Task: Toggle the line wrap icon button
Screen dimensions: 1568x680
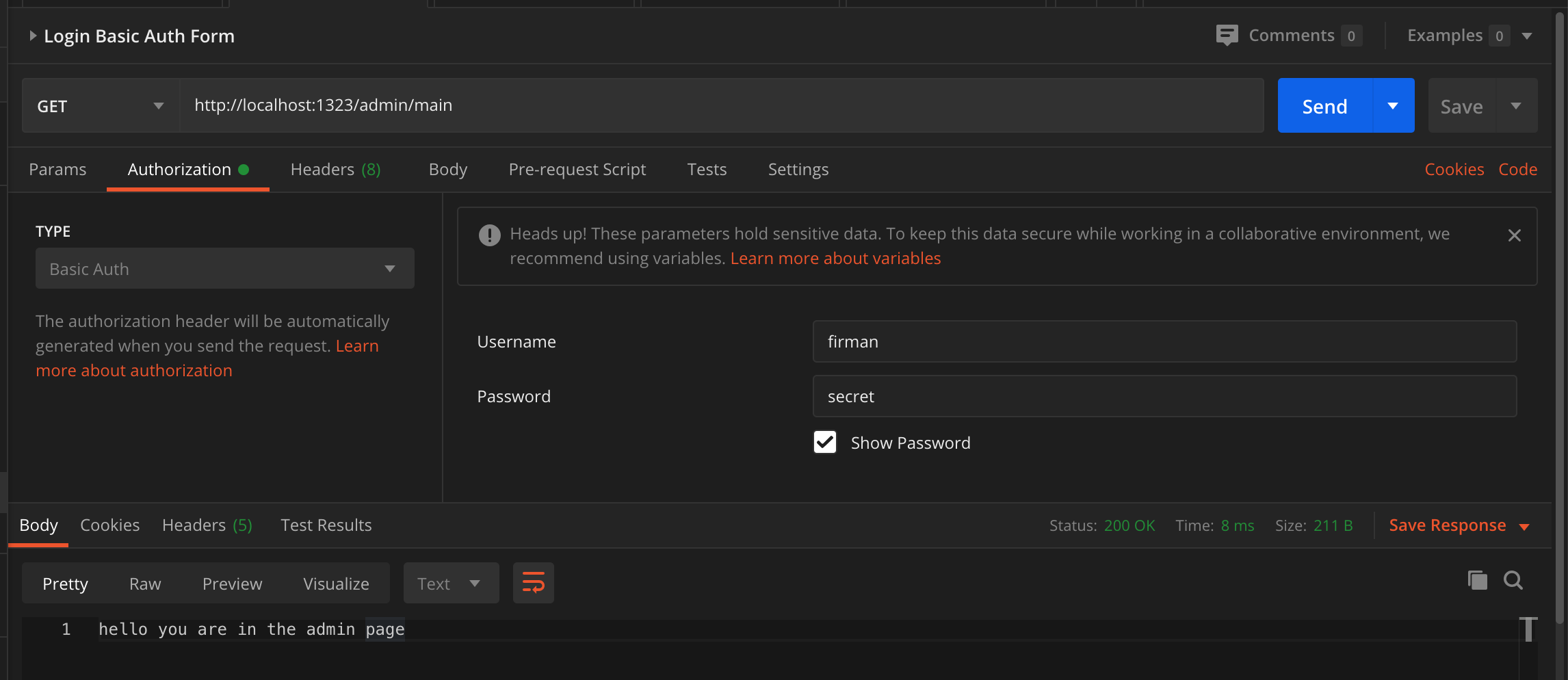Action: pos(533,583)
